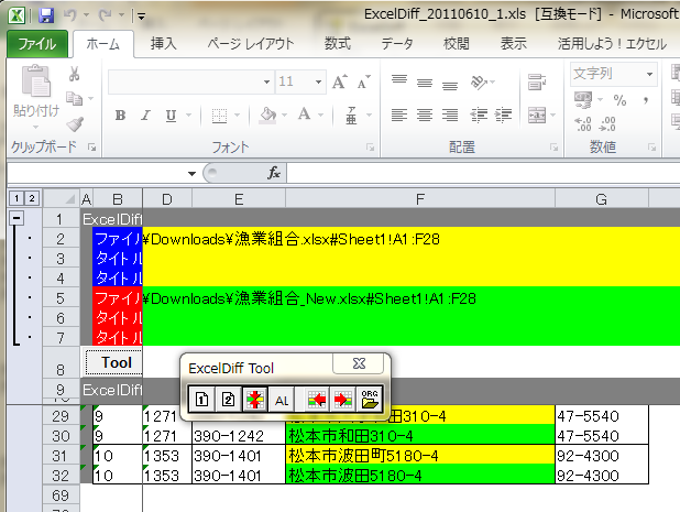This screenshot has width=680, height=512.
Task: Toggle align text right
Action: point(450,115)
